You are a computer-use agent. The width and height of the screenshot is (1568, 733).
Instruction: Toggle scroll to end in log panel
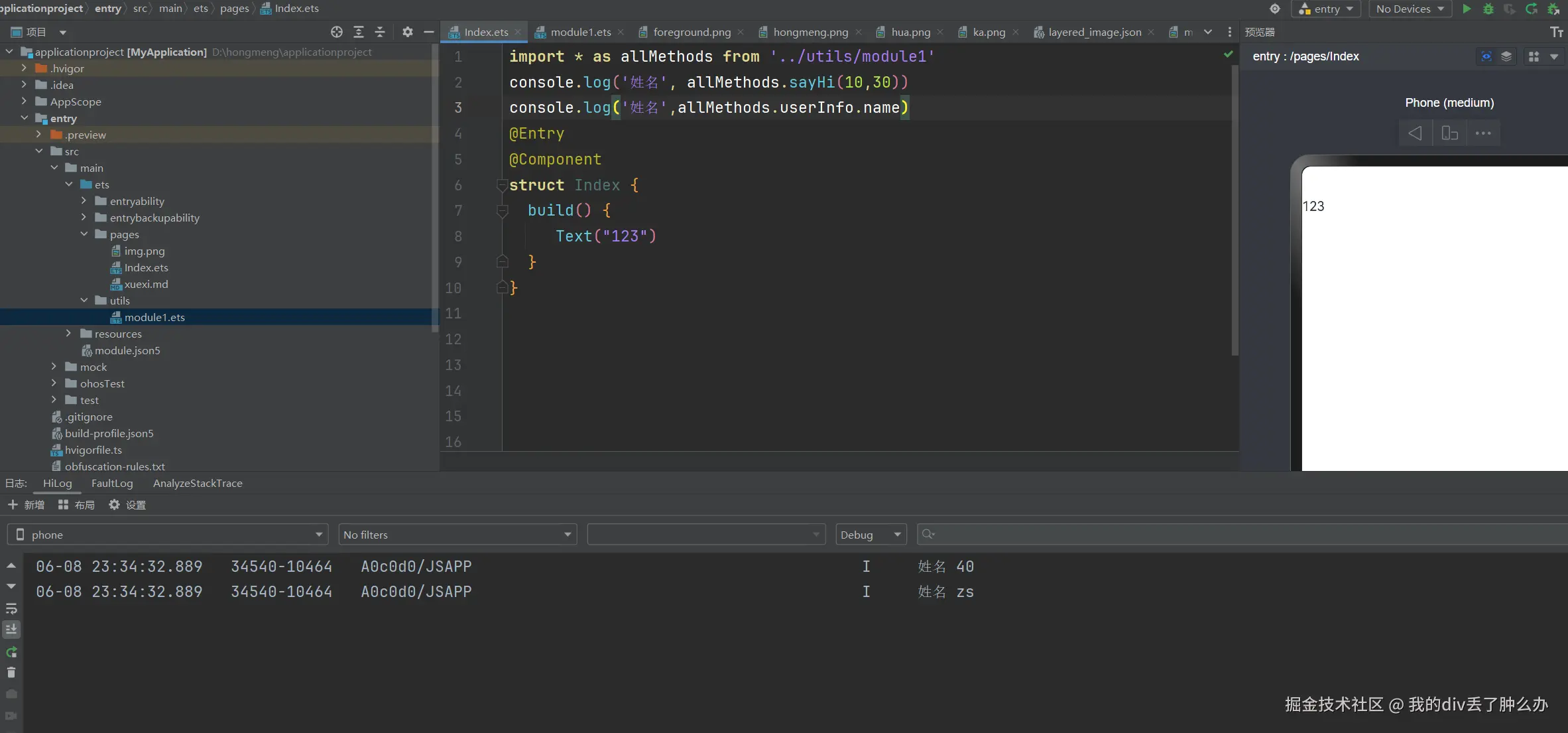tap(11, 630)
